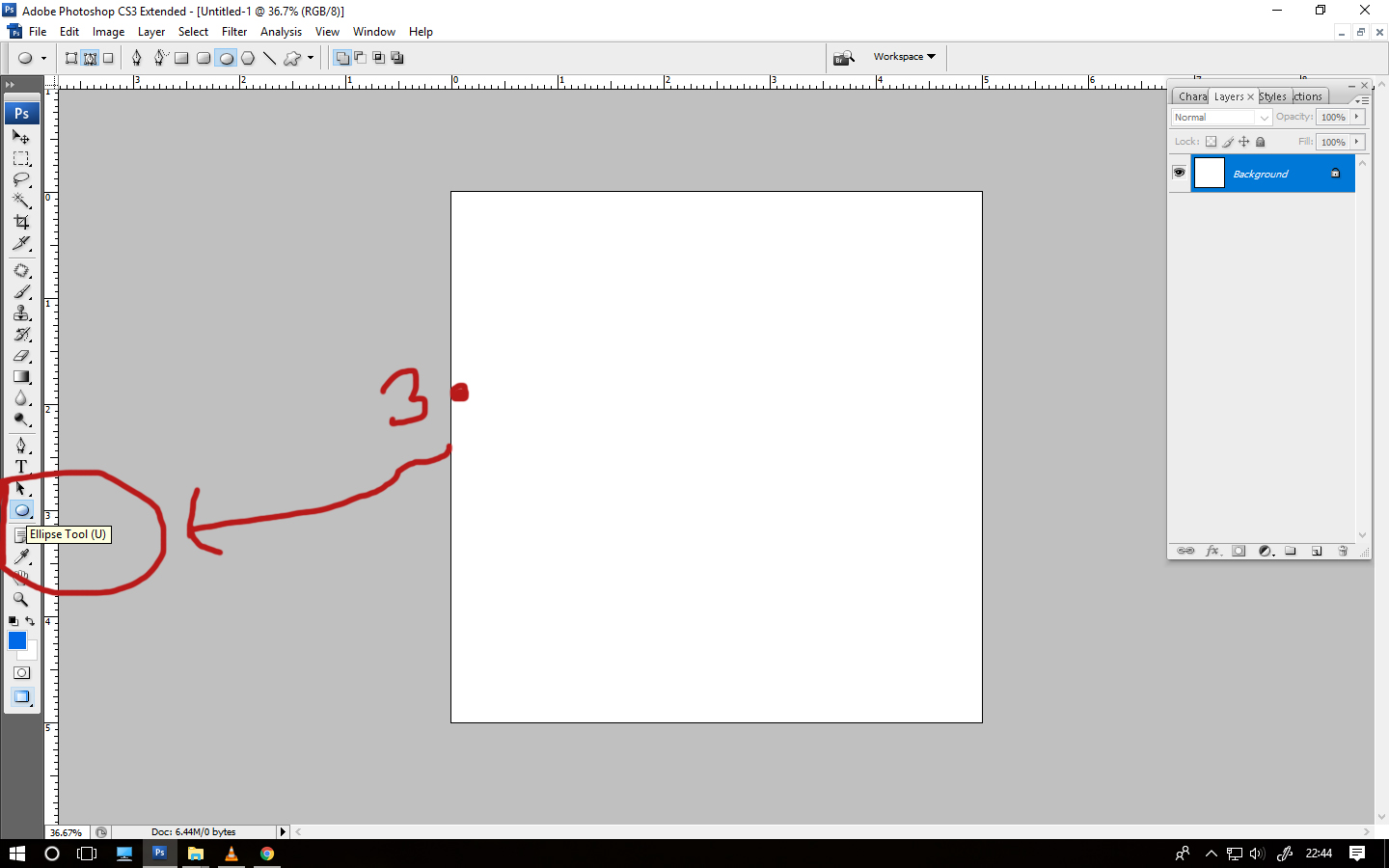Screen dimensions: 1389x868
Task: Choose Ellipse shape in options bar
Action: coord(227,58)
